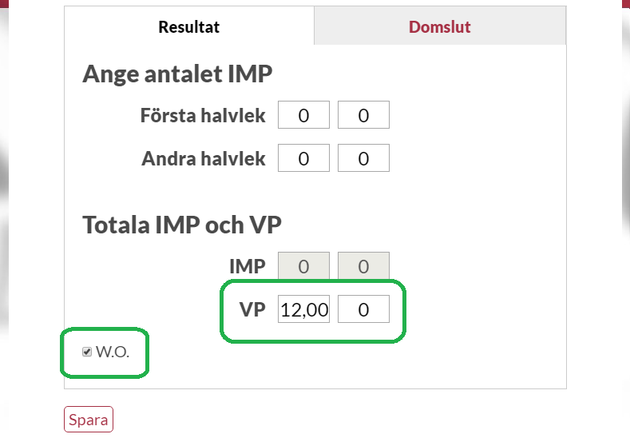Click the IMP row label

click(x=246, y=266)
